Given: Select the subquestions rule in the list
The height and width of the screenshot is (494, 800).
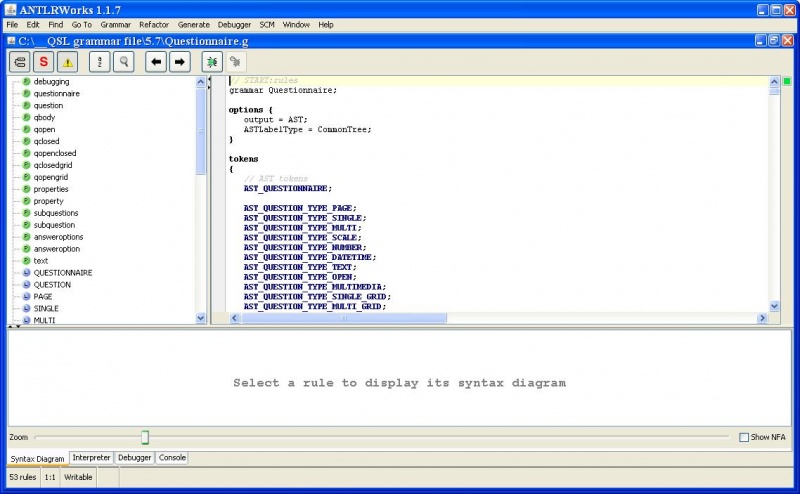Looking at the screenshot, I should point(56,213).
